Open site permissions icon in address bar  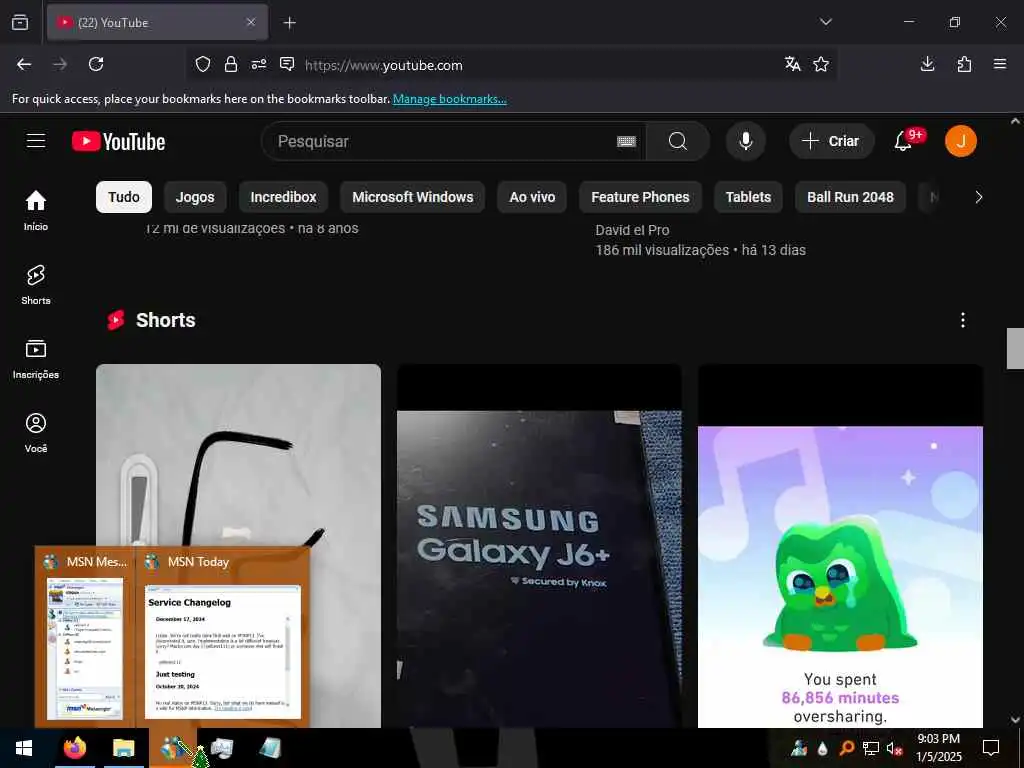[x=259, y=64]
